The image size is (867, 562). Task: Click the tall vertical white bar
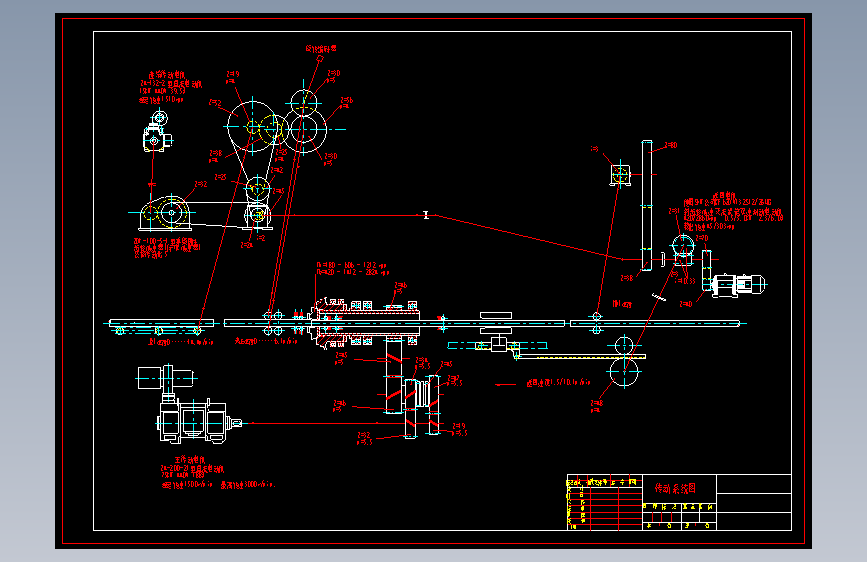646,205
